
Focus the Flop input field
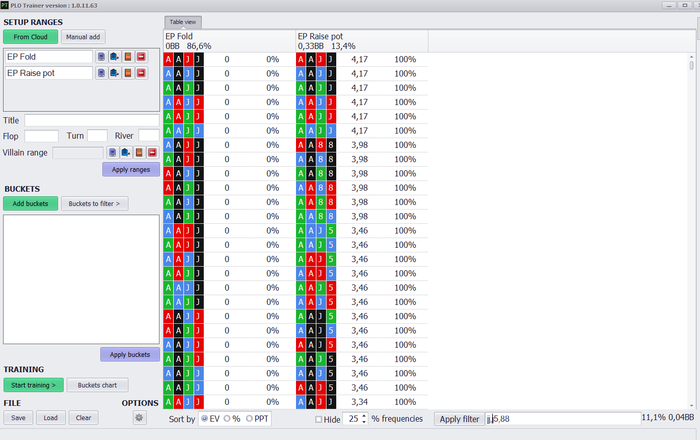coord(41,136)
